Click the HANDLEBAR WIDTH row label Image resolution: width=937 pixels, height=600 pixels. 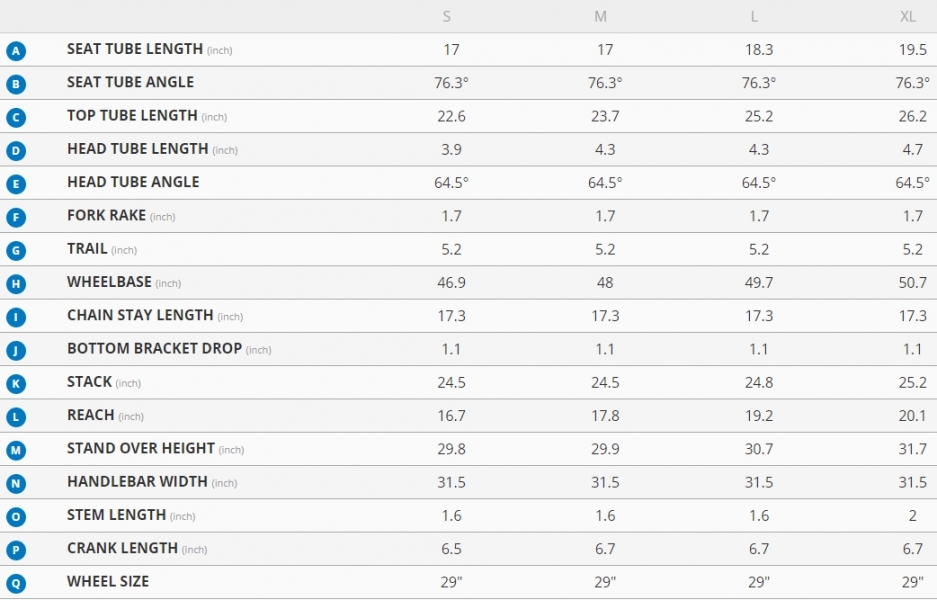tap(137, 482)
